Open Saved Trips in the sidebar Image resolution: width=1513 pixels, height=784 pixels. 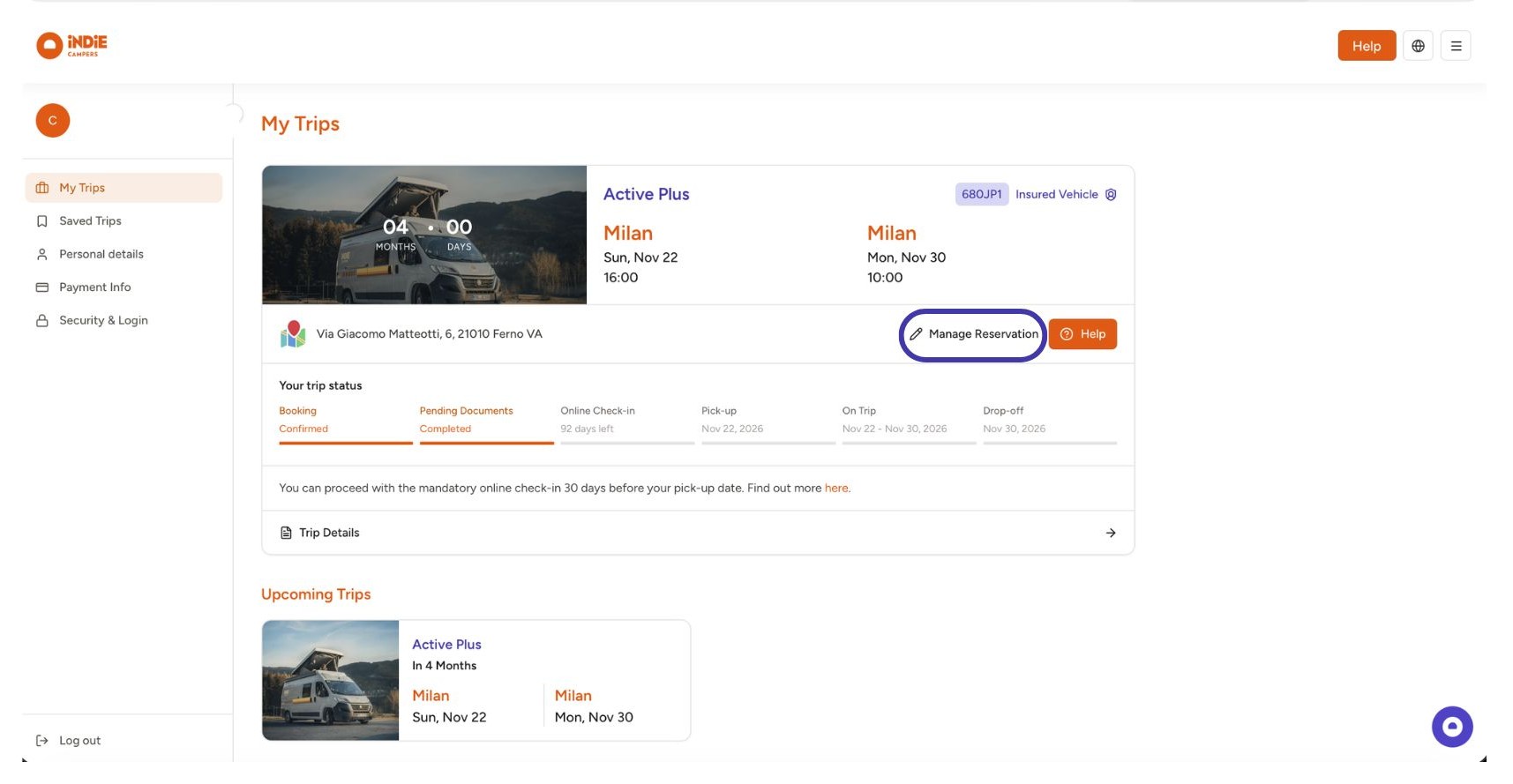124,221
